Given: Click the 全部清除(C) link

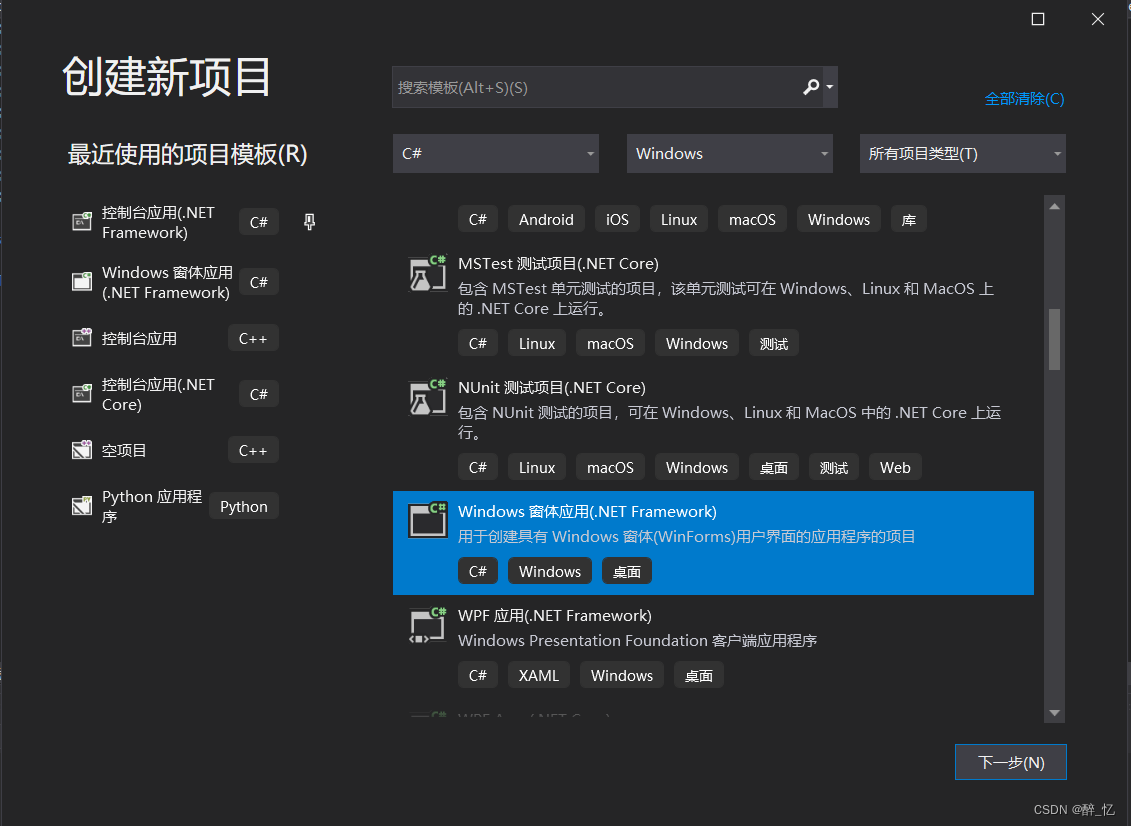Looking at the screenshot, I should click(1024, 99).
